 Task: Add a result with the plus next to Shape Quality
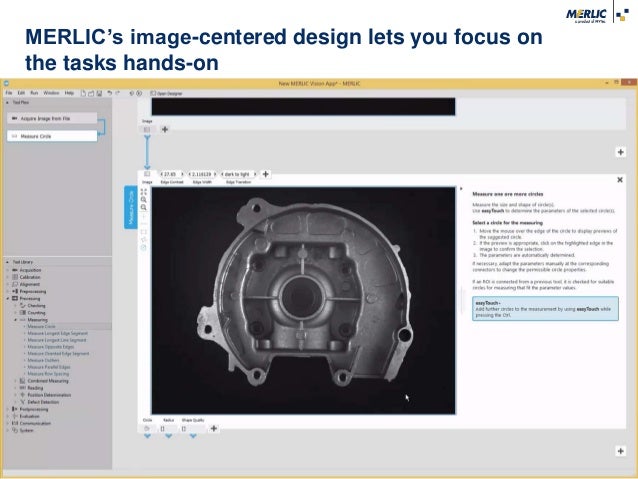click(213, 428)
